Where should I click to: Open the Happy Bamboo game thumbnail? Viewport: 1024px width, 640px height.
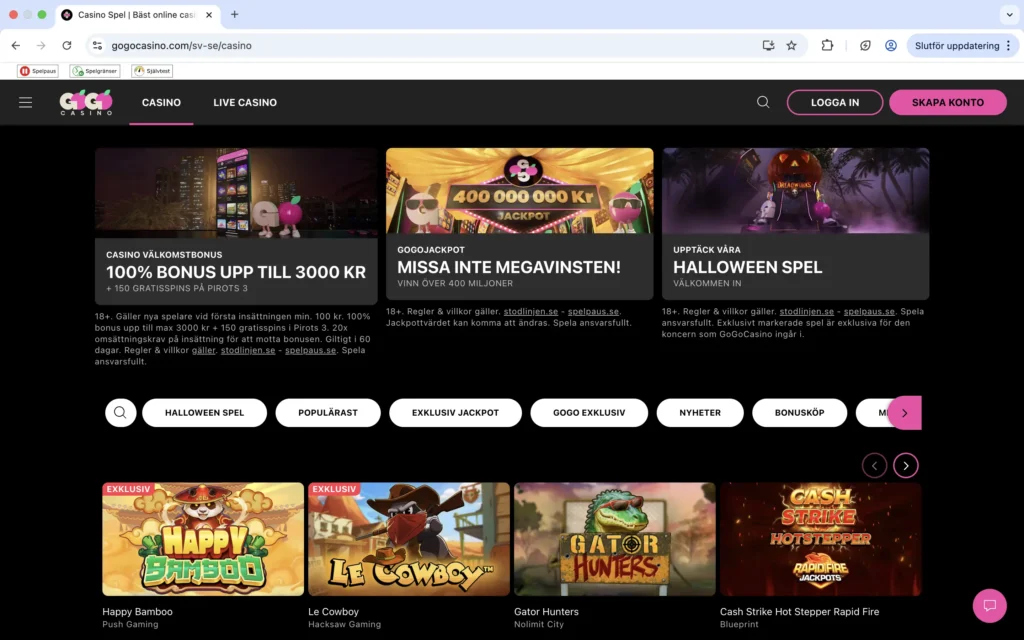tap(202, 538)
